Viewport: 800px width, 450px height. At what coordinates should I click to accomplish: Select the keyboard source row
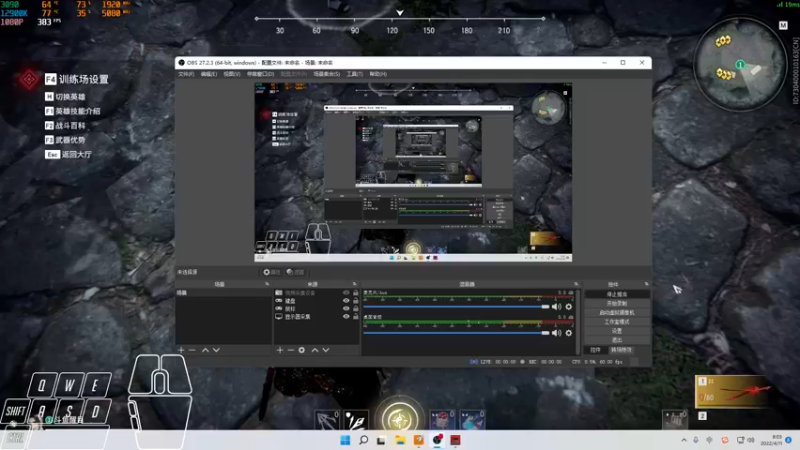coord(316,301)
